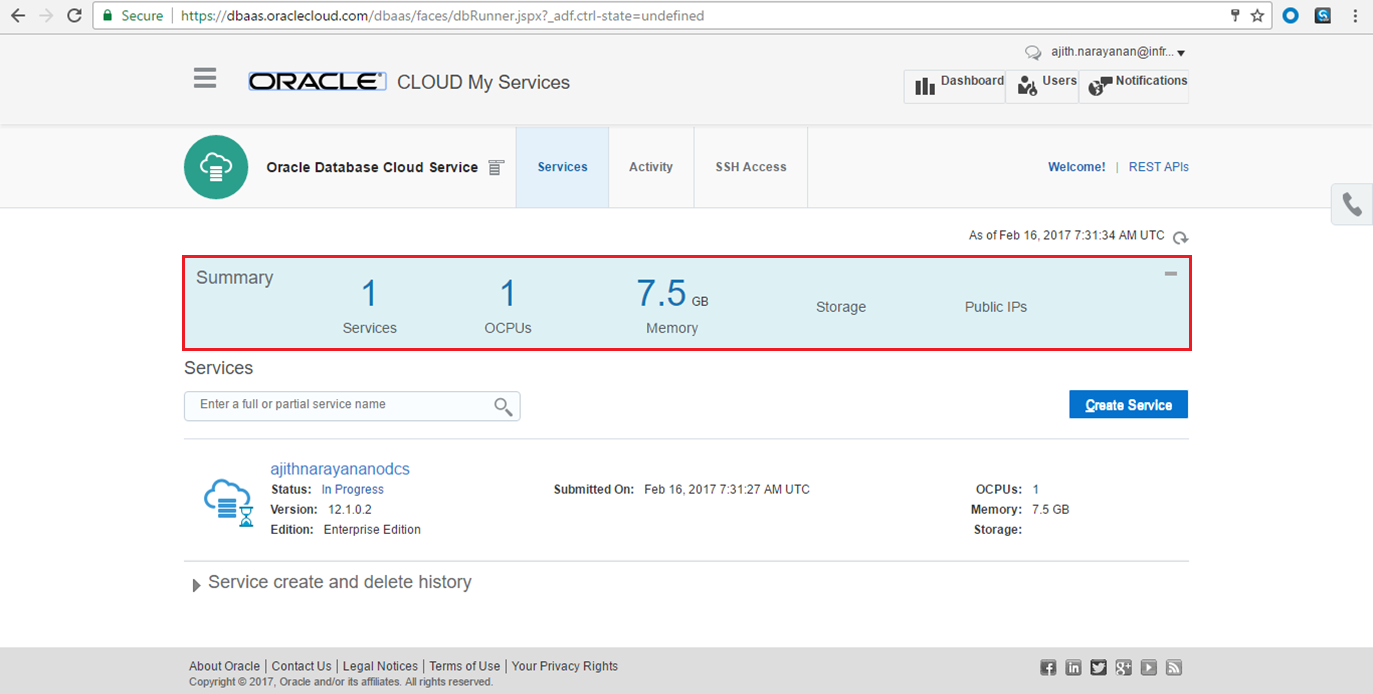Viewport: 1373px width, 694px height.
Task: Open the REST APIs link
Action: (1159, 167)
